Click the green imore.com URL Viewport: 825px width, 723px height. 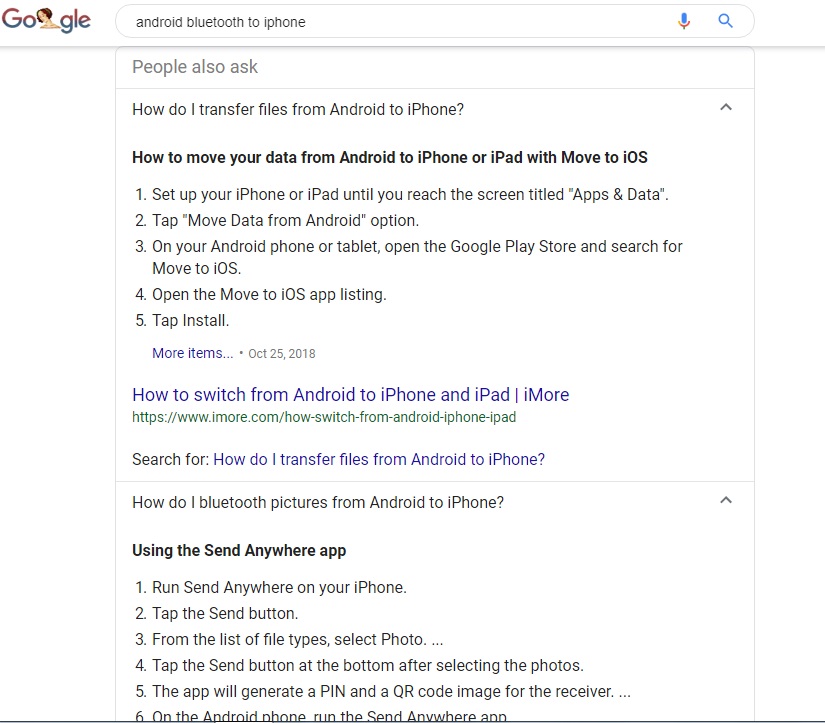324,417
